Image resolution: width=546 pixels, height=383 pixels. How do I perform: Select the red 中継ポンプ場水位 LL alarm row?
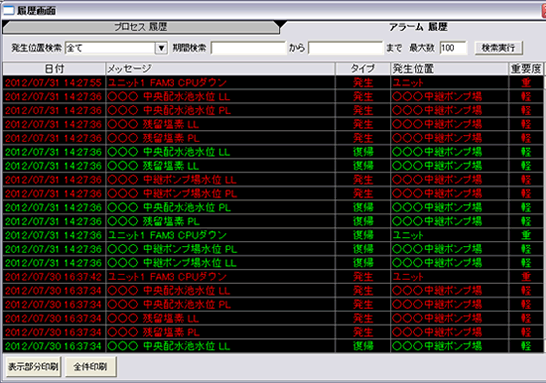coord(273,180)
